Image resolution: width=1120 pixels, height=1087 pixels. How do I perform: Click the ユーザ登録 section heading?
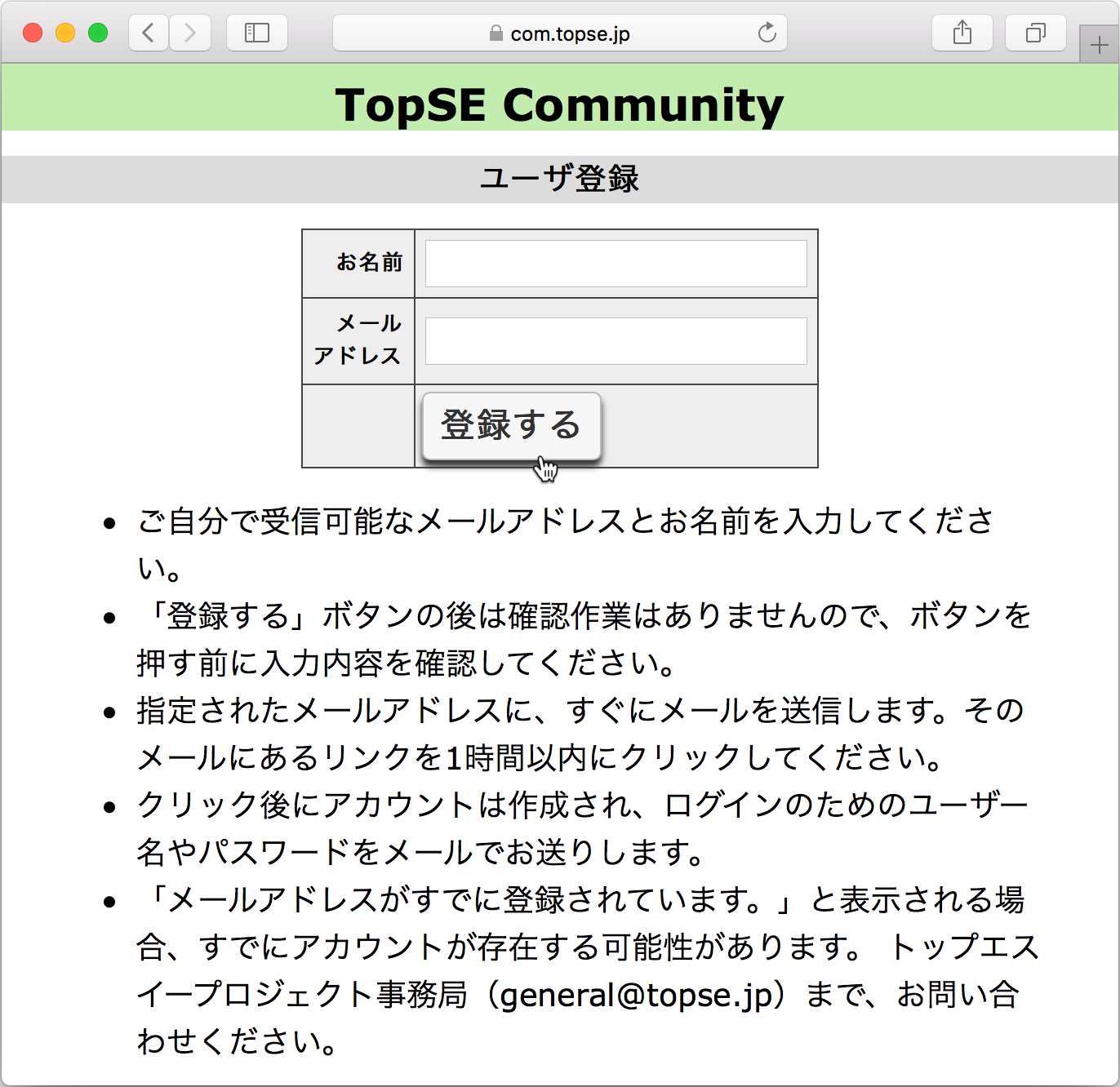click(559, 179)
